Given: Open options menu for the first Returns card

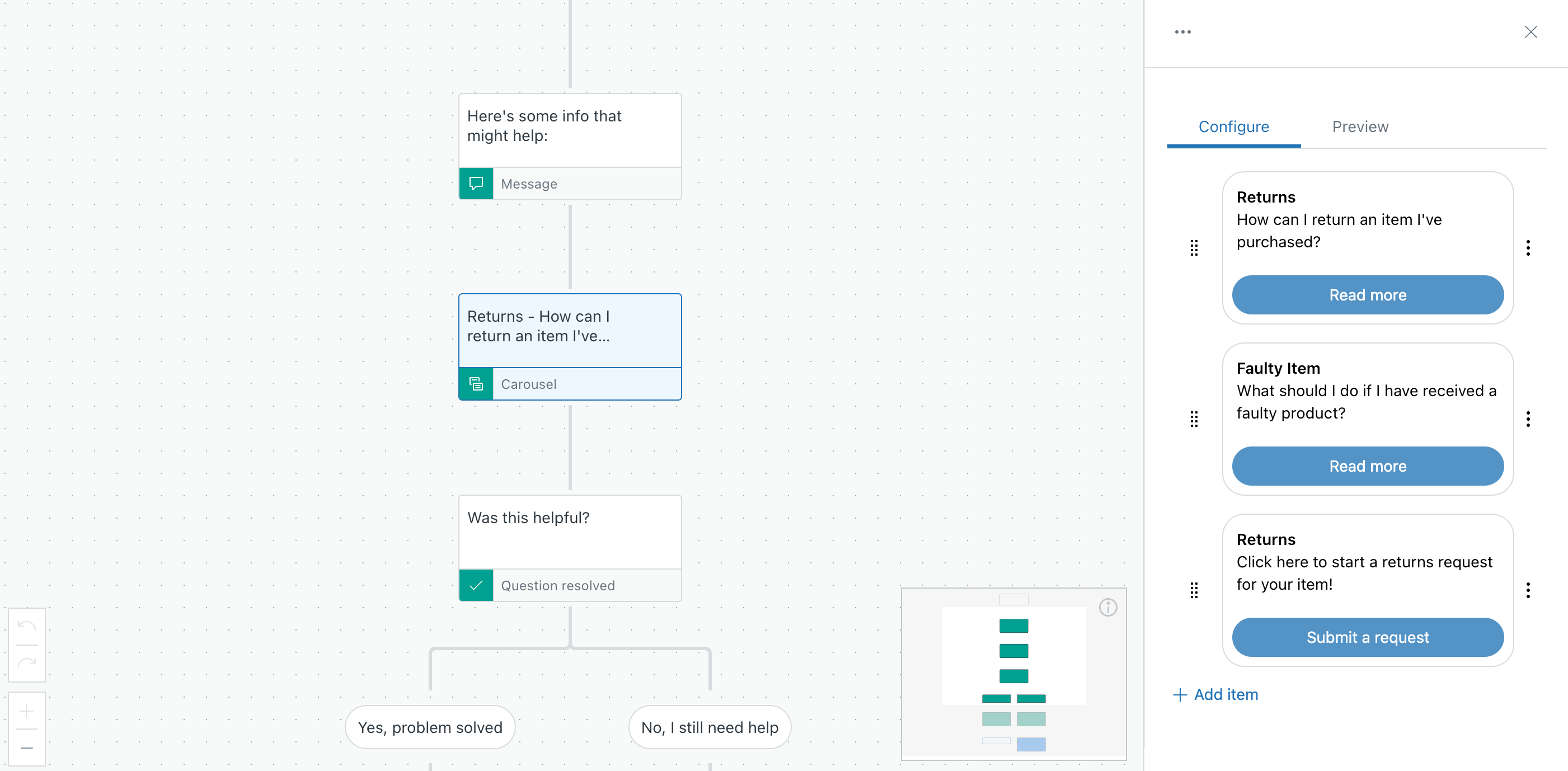Looking at the screenshot, I should (1528, 248).
